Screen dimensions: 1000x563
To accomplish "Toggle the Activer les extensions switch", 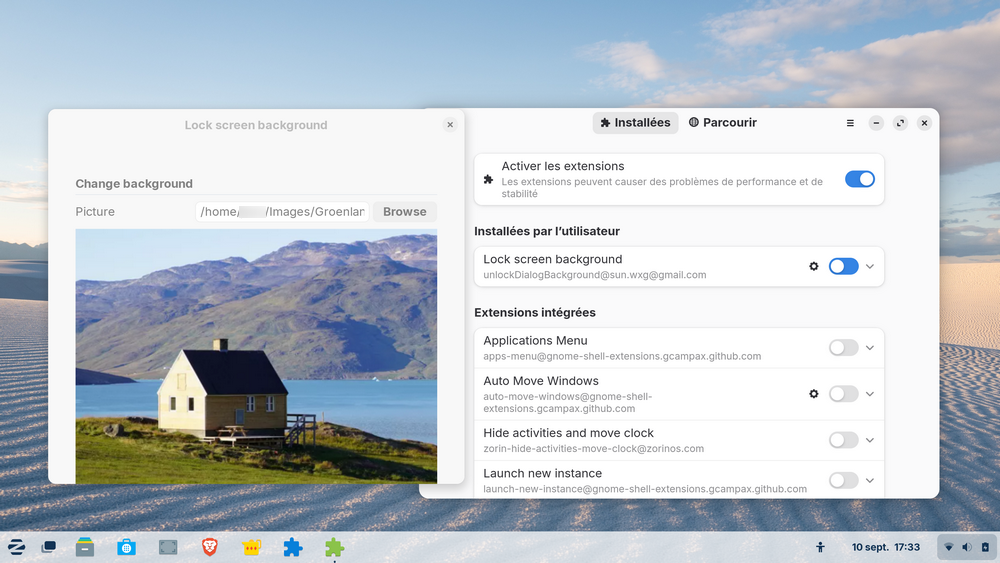I will (859, 179).
